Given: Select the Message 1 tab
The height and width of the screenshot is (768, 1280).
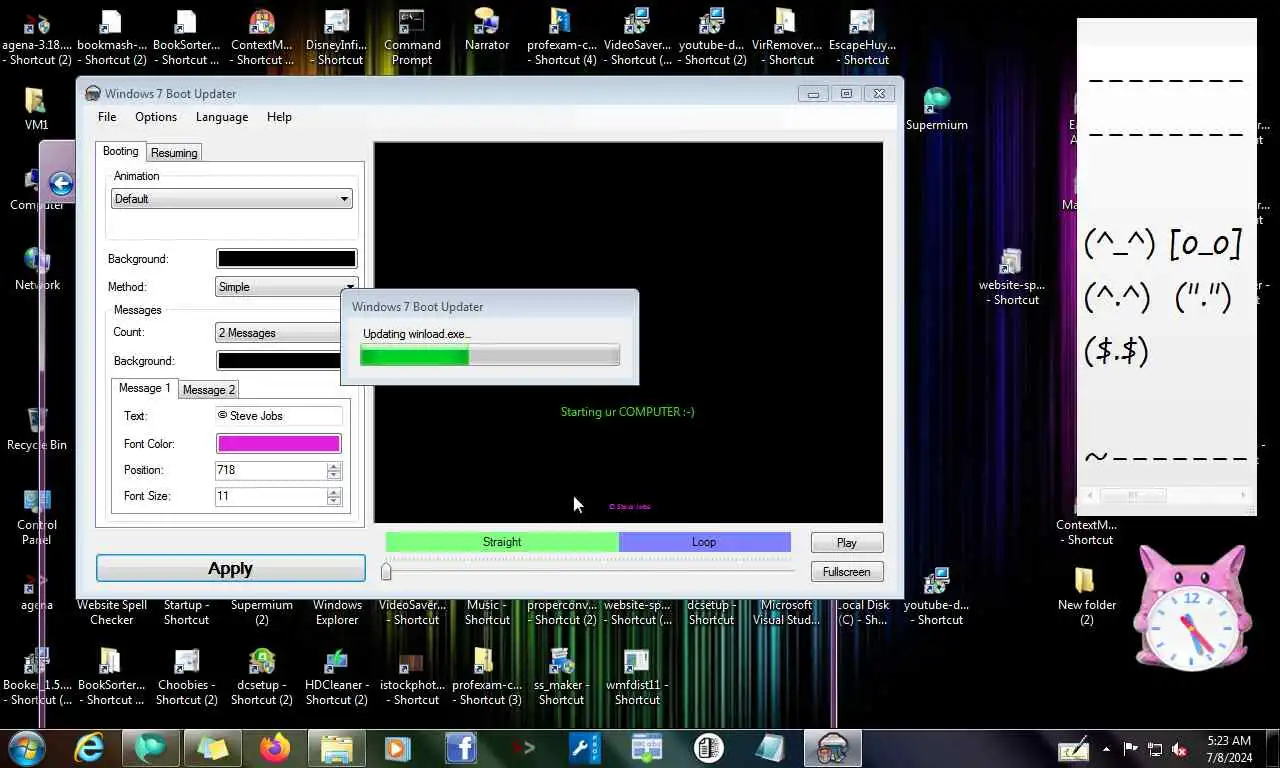Looking at the screenshot, I should point(145,388).
